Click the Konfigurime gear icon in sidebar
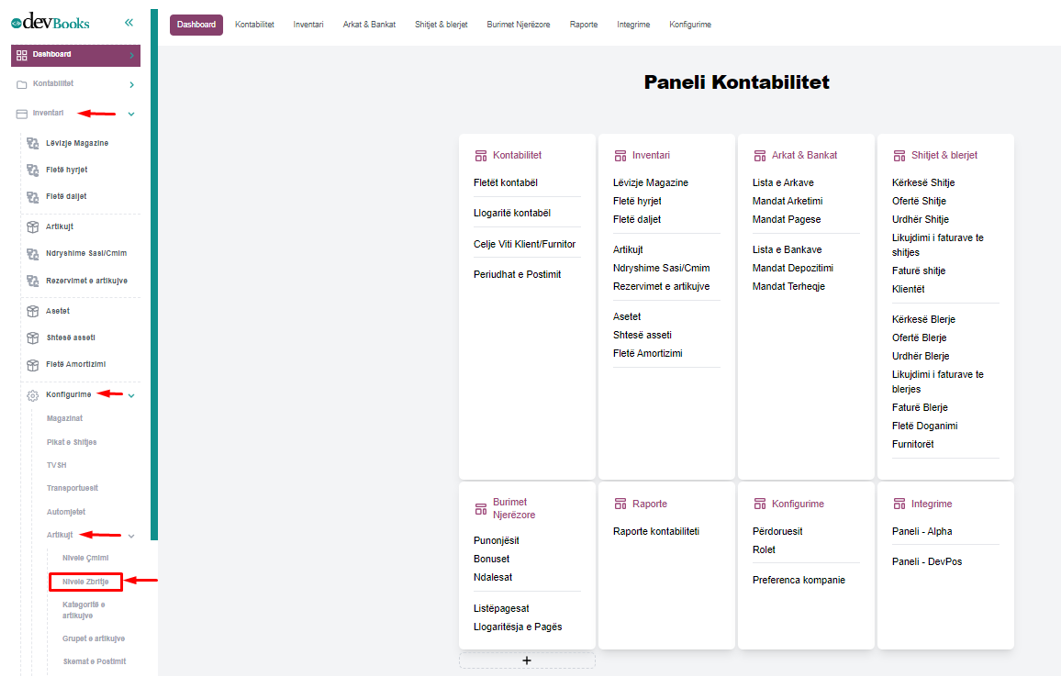1063x676 pixels. pyautogui.click(x=32, y=395)
